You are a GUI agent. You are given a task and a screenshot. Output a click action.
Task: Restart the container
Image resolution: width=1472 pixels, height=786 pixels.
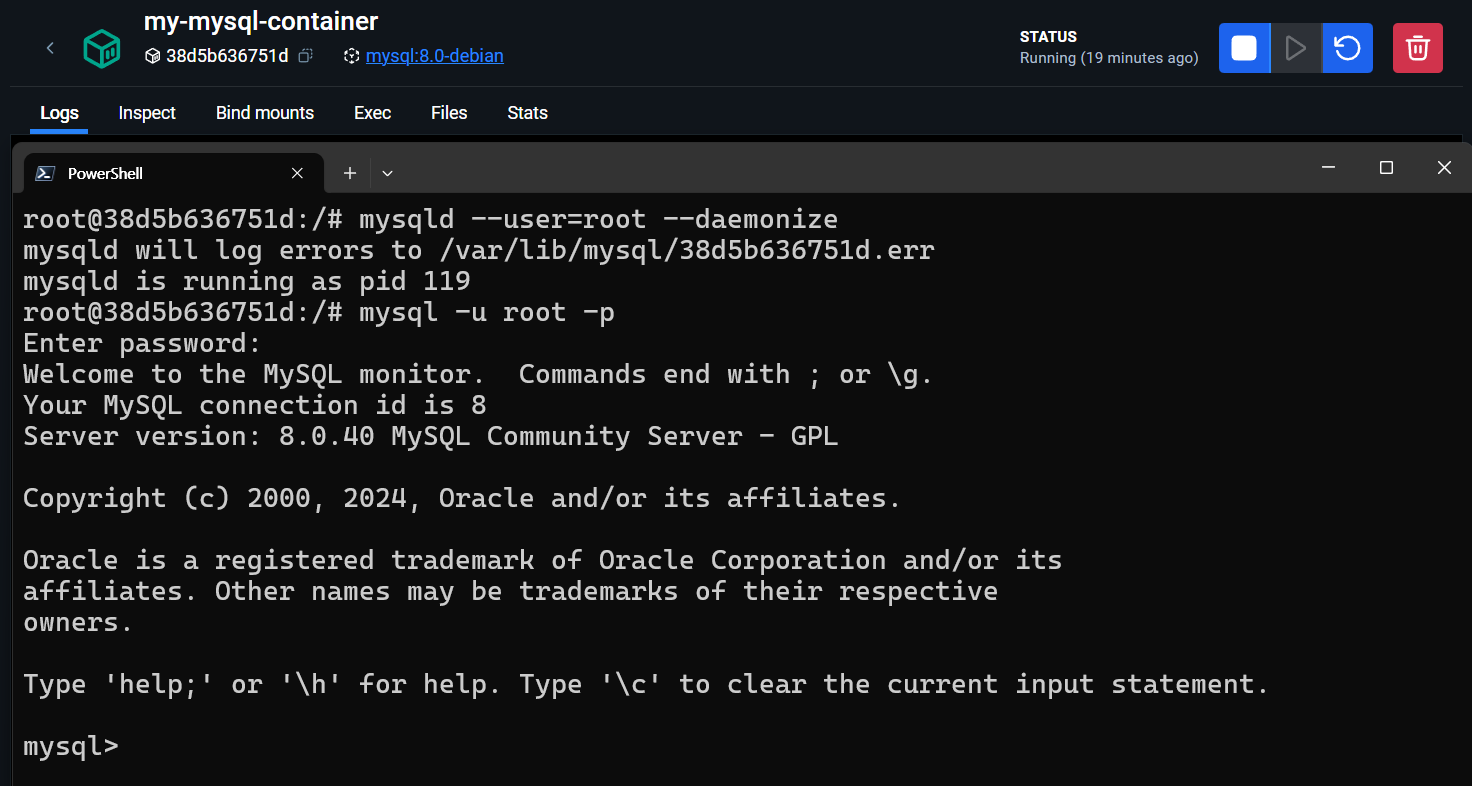(1348, 48)
